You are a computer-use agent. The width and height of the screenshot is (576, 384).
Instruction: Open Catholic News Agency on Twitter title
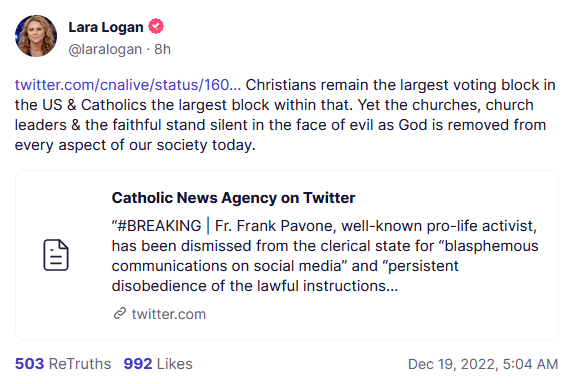point(233,198)
